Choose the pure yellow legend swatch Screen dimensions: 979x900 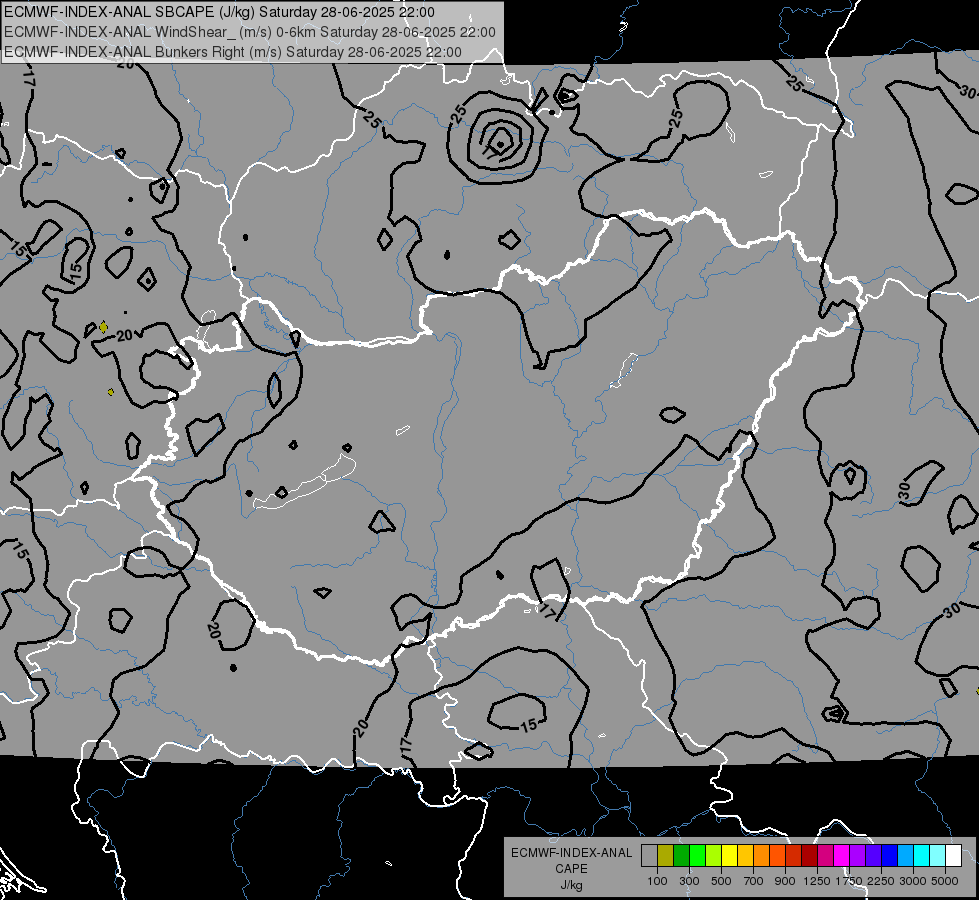click(729, 855)
